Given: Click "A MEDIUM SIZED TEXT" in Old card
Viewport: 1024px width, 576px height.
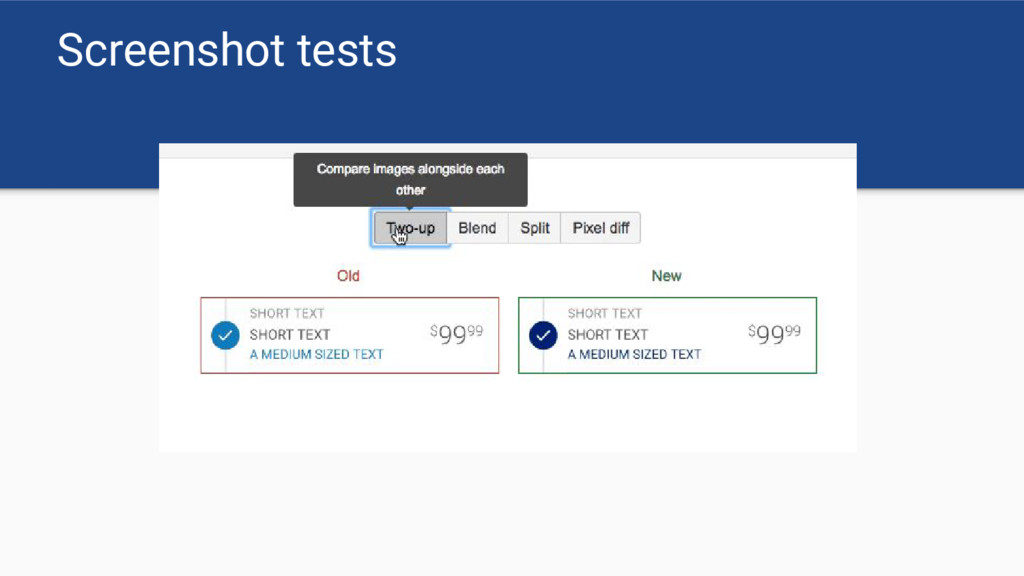Looking at the screenshot, I should click(x=316, y=354).
